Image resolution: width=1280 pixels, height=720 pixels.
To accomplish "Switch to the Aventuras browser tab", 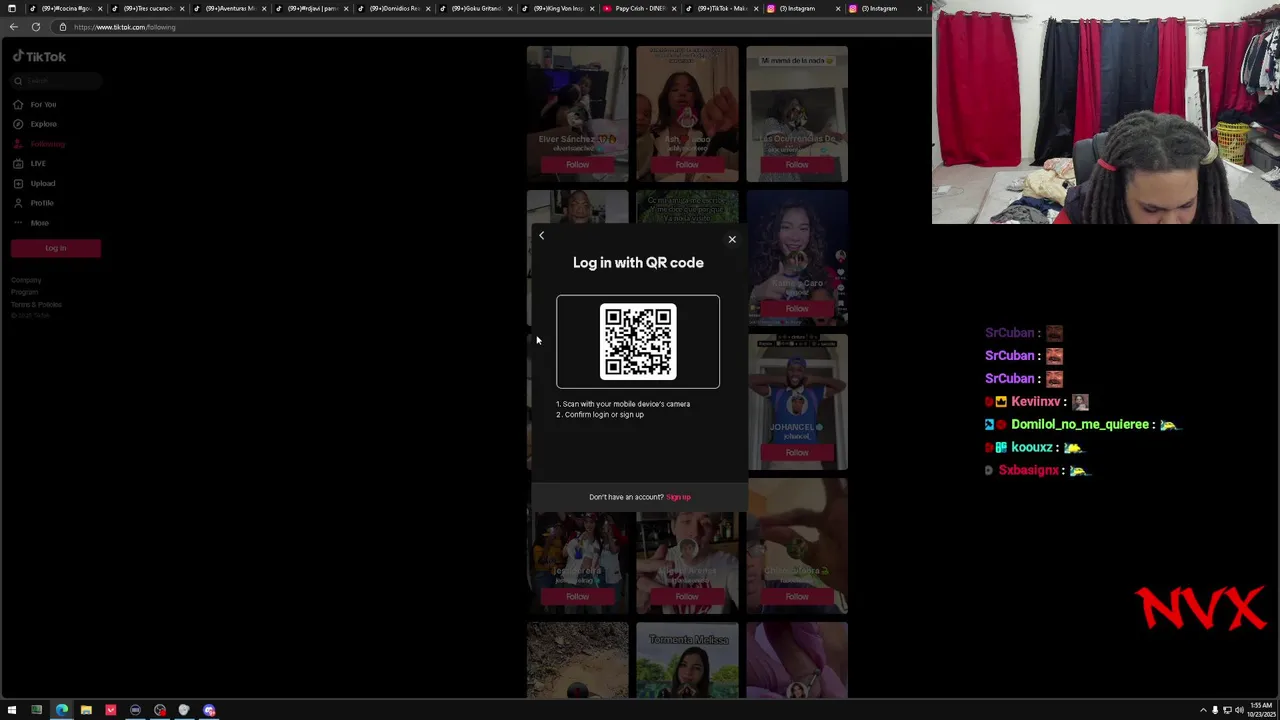I will 230,8.
